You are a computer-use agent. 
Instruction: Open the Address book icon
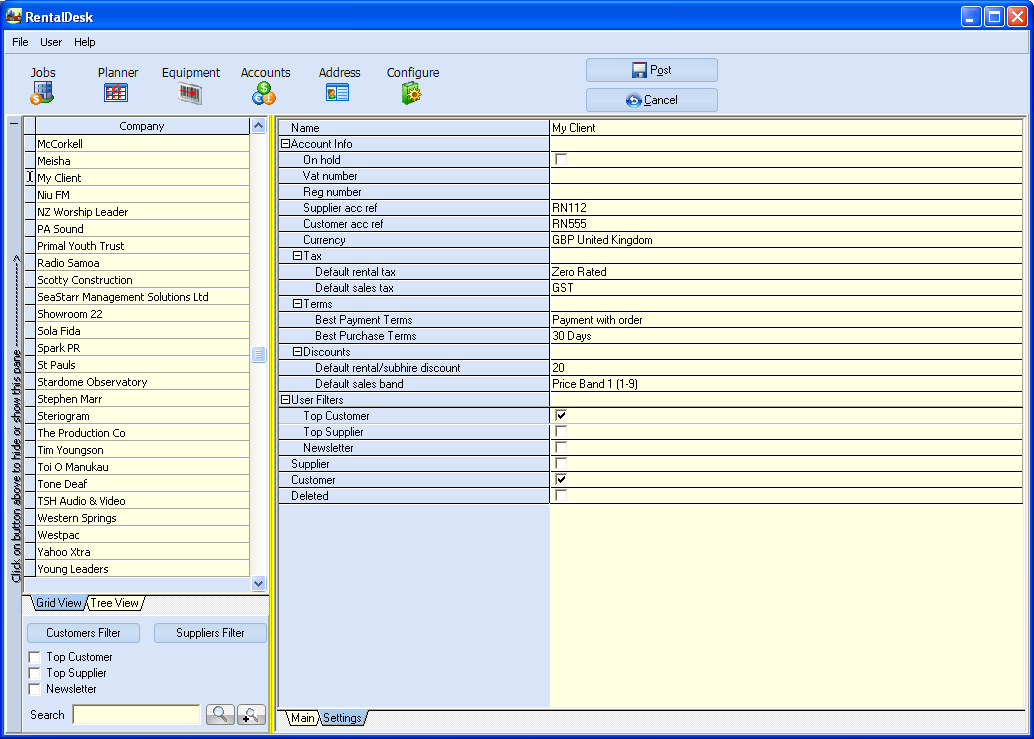pos(338,93)
